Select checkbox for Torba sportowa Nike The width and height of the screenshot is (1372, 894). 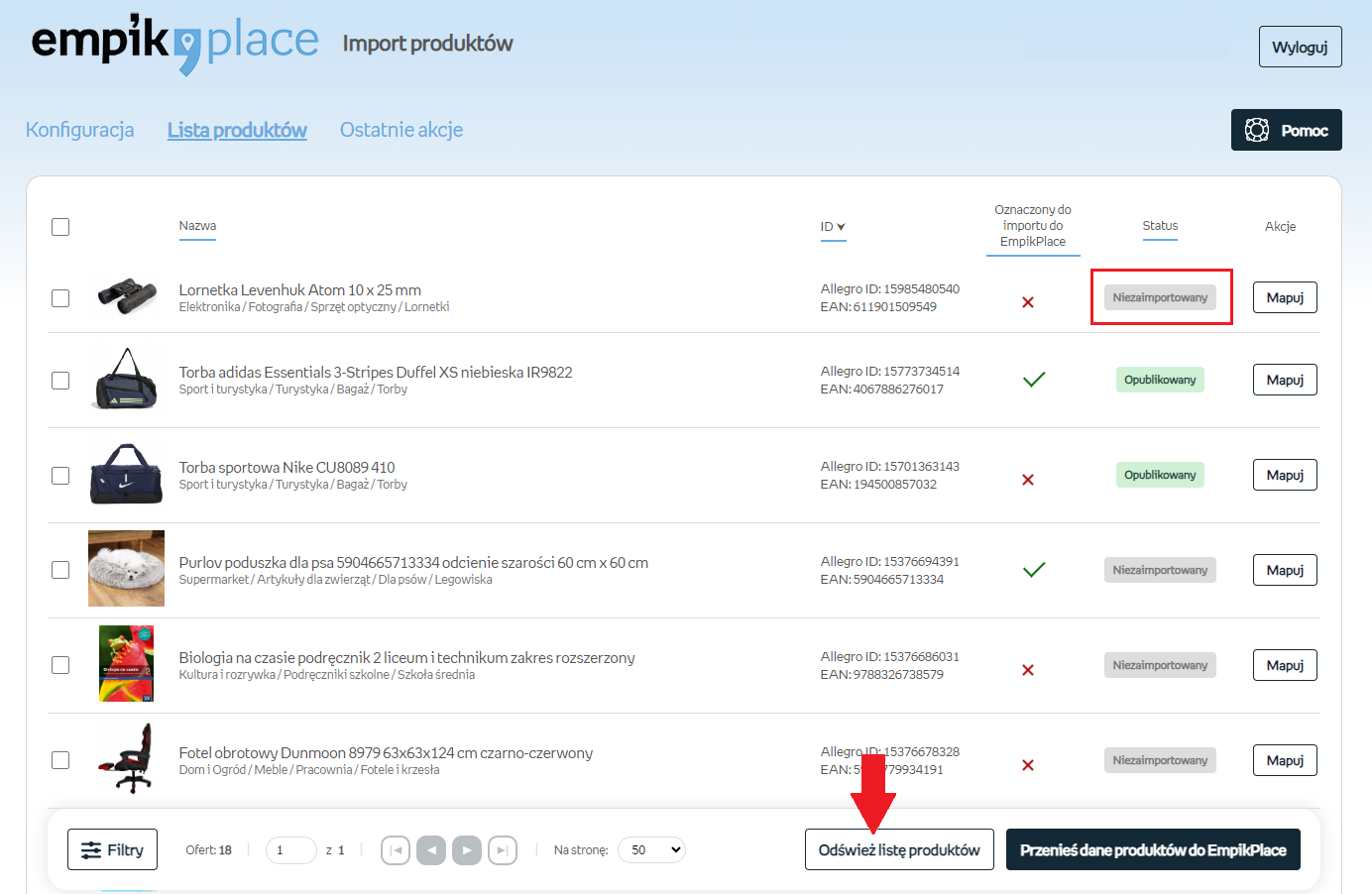60,476
